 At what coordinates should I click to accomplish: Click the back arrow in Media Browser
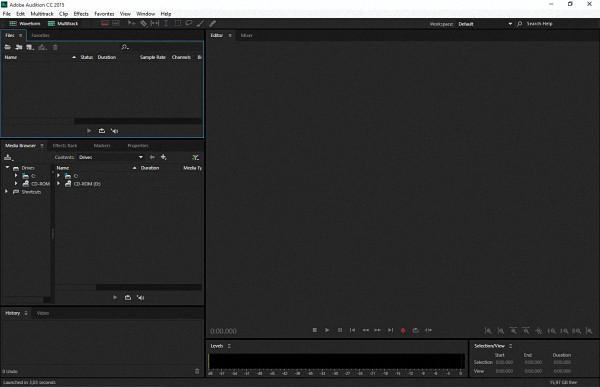pyautogui.click(x=152, y=157)
